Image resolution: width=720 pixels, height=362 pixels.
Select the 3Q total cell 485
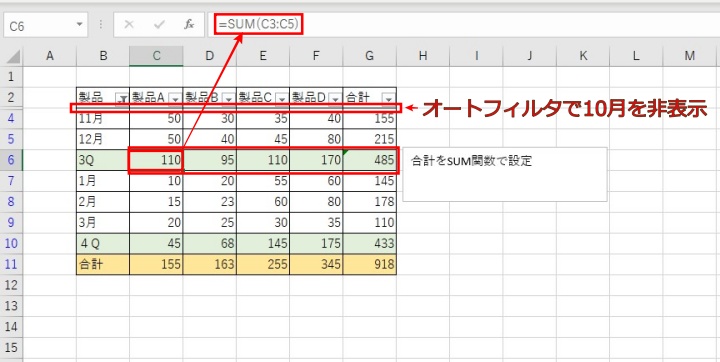point(370,160)
